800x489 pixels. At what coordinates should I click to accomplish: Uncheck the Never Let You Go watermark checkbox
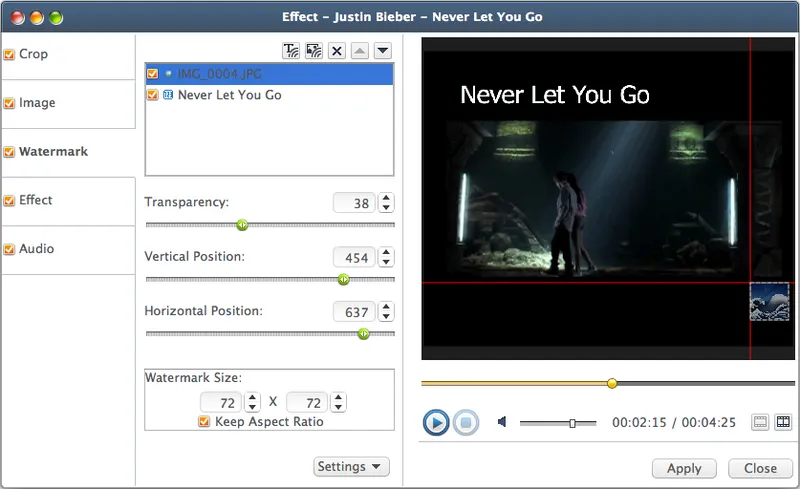(153, 94)
